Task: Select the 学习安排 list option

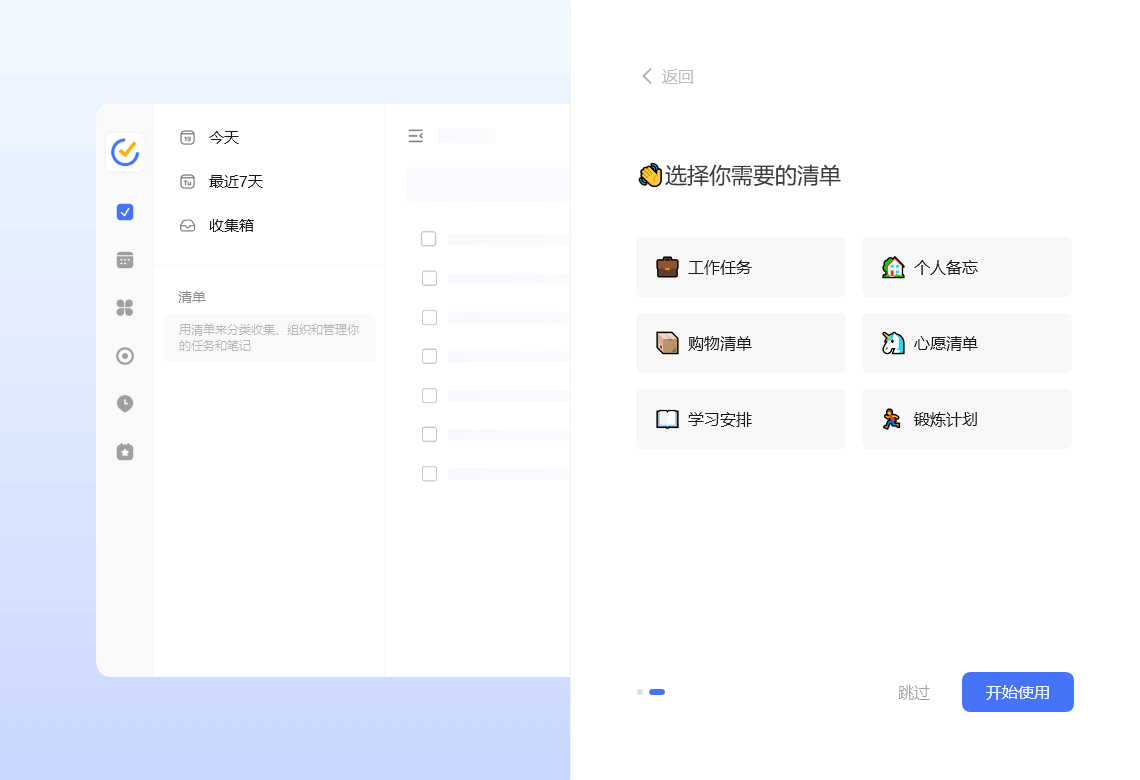Action: point(741,419)
